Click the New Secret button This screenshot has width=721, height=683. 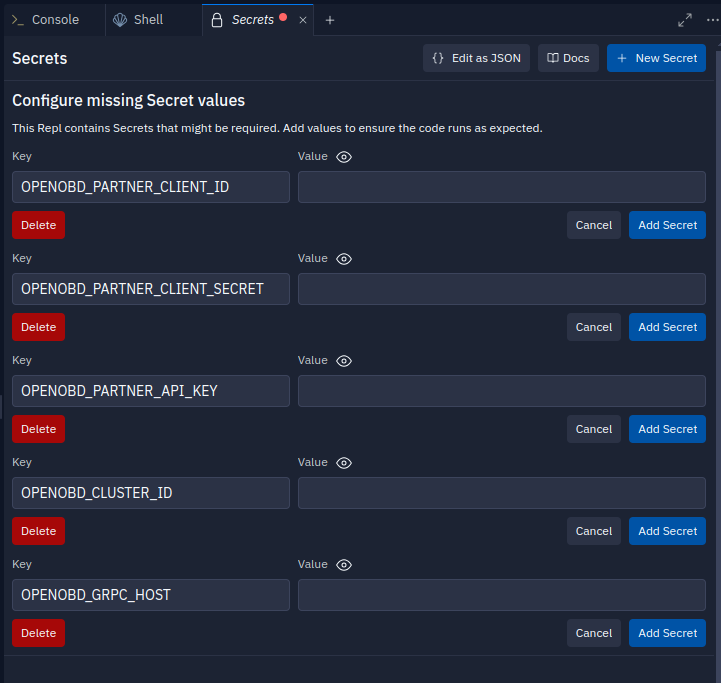[656, 58]
